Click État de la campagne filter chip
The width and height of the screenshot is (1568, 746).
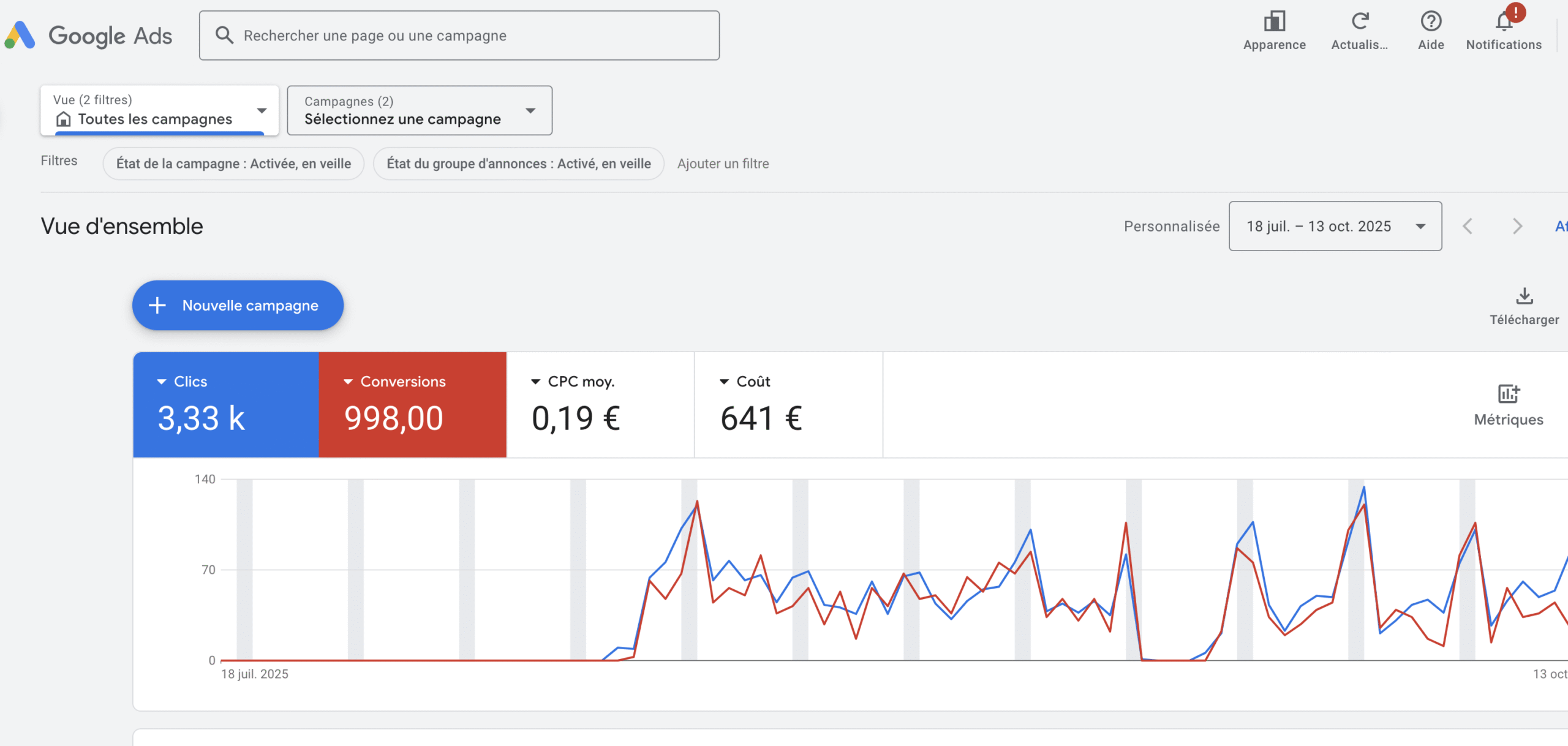click(x=233, y=164)
